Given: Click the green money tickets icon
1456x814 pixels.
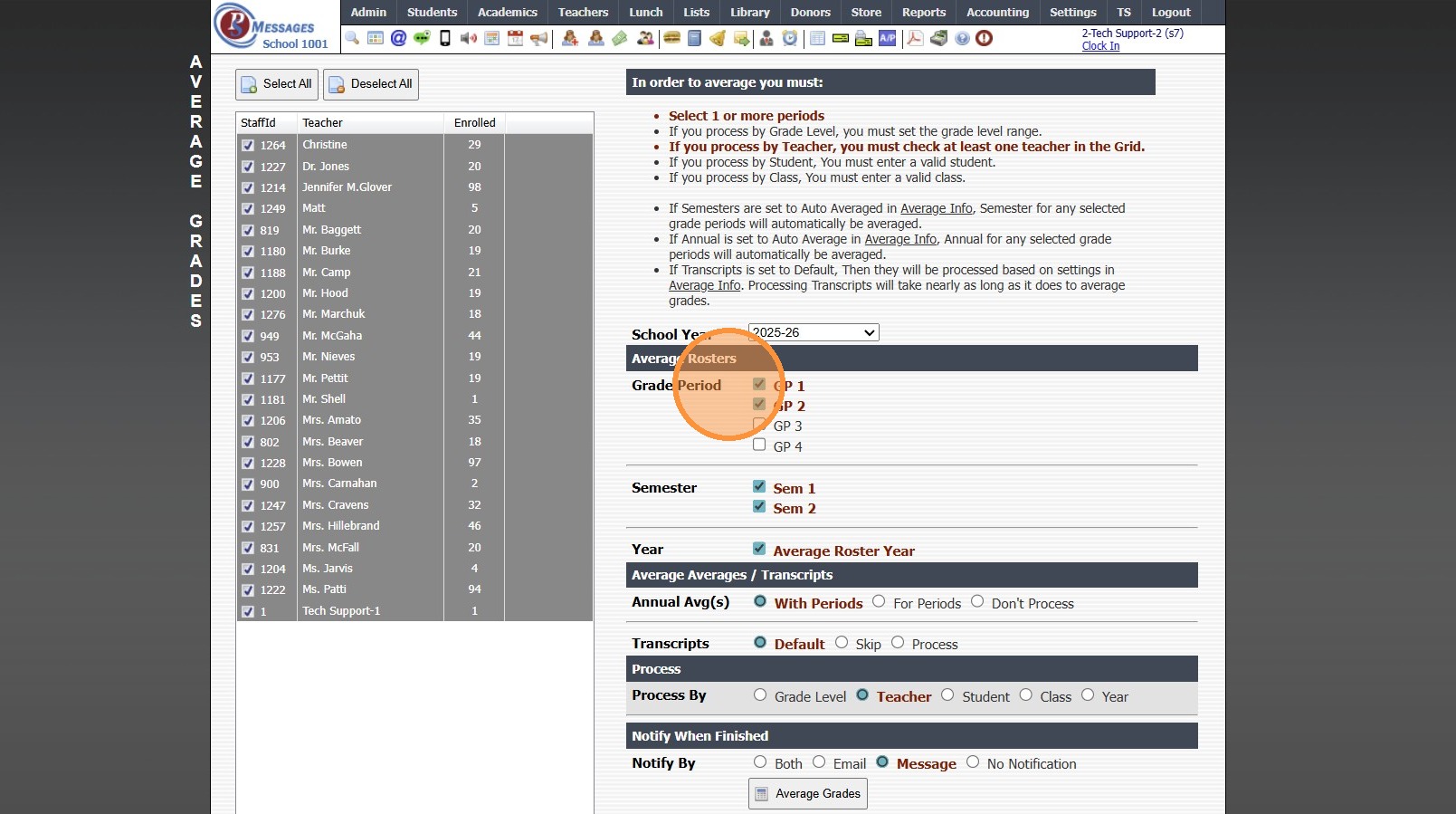Looking at the screenshot, I should [x=620, y=38].
